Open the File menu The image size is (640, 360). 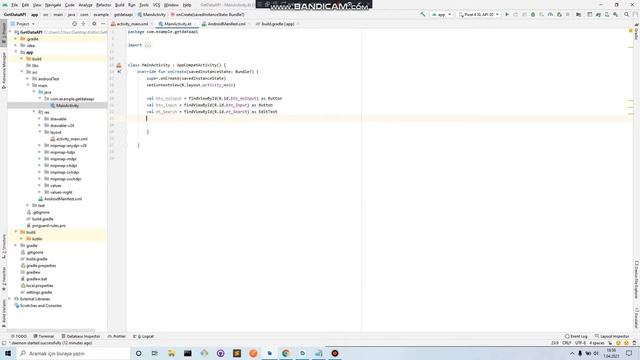(x=14, y=5)
